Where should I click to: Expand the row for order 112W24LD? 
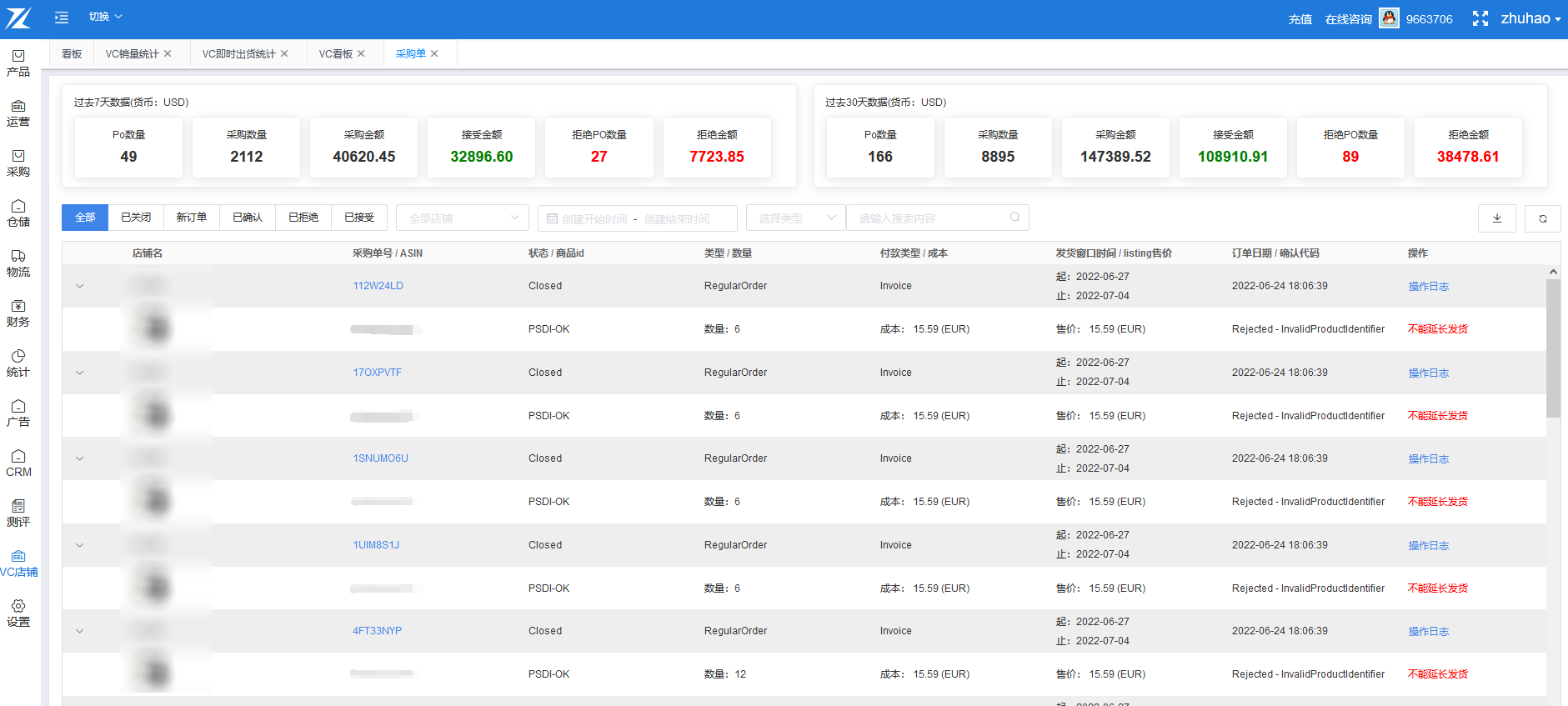80,286
